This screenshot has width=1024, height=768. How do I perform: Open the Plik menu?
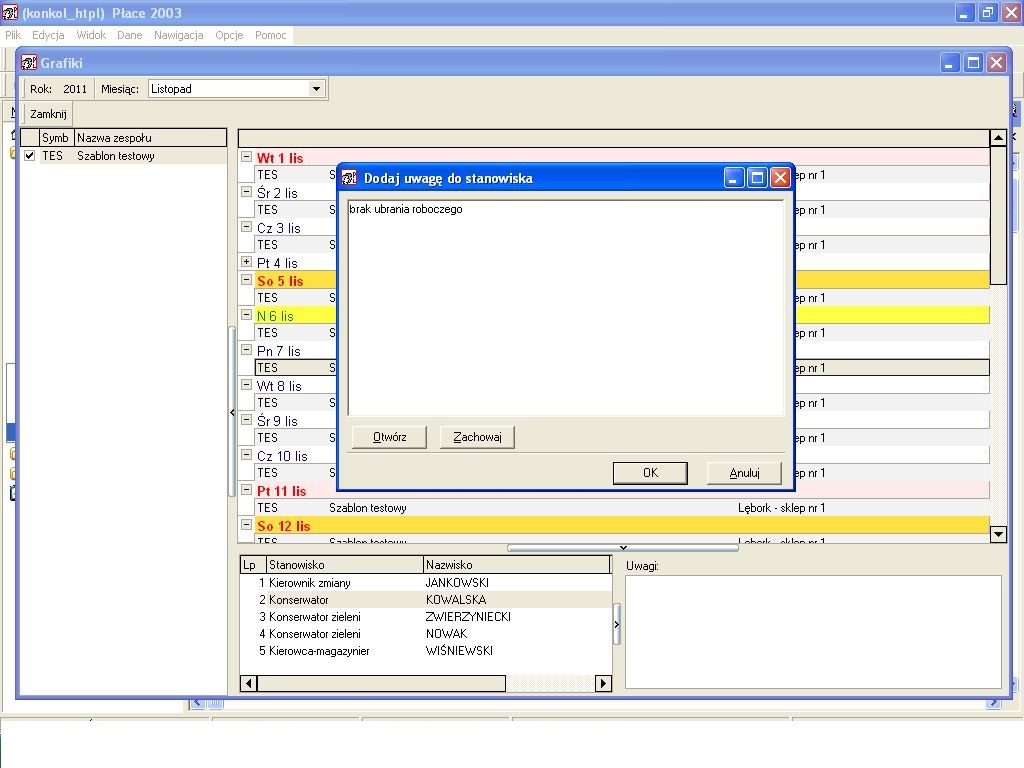[13, 35]
